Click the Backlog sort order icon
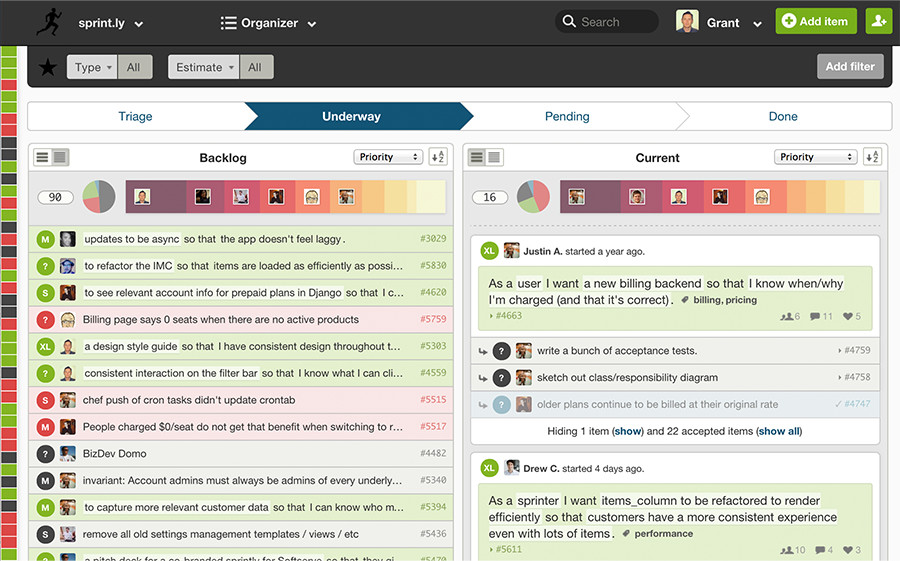900x561 pixels. [x=438, y=157]
